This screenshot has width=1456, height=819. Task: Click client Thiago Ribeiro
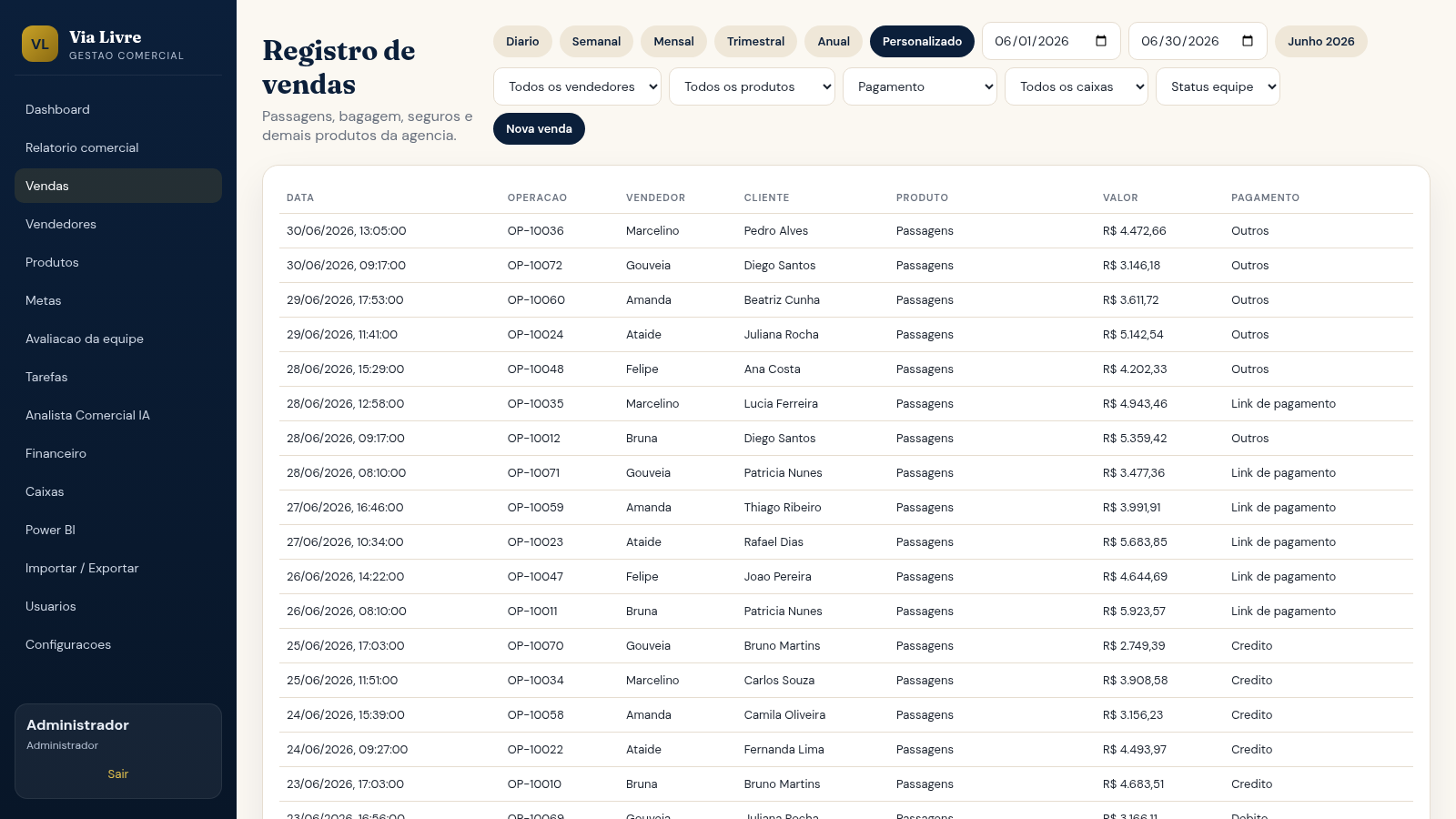(783, 508)
